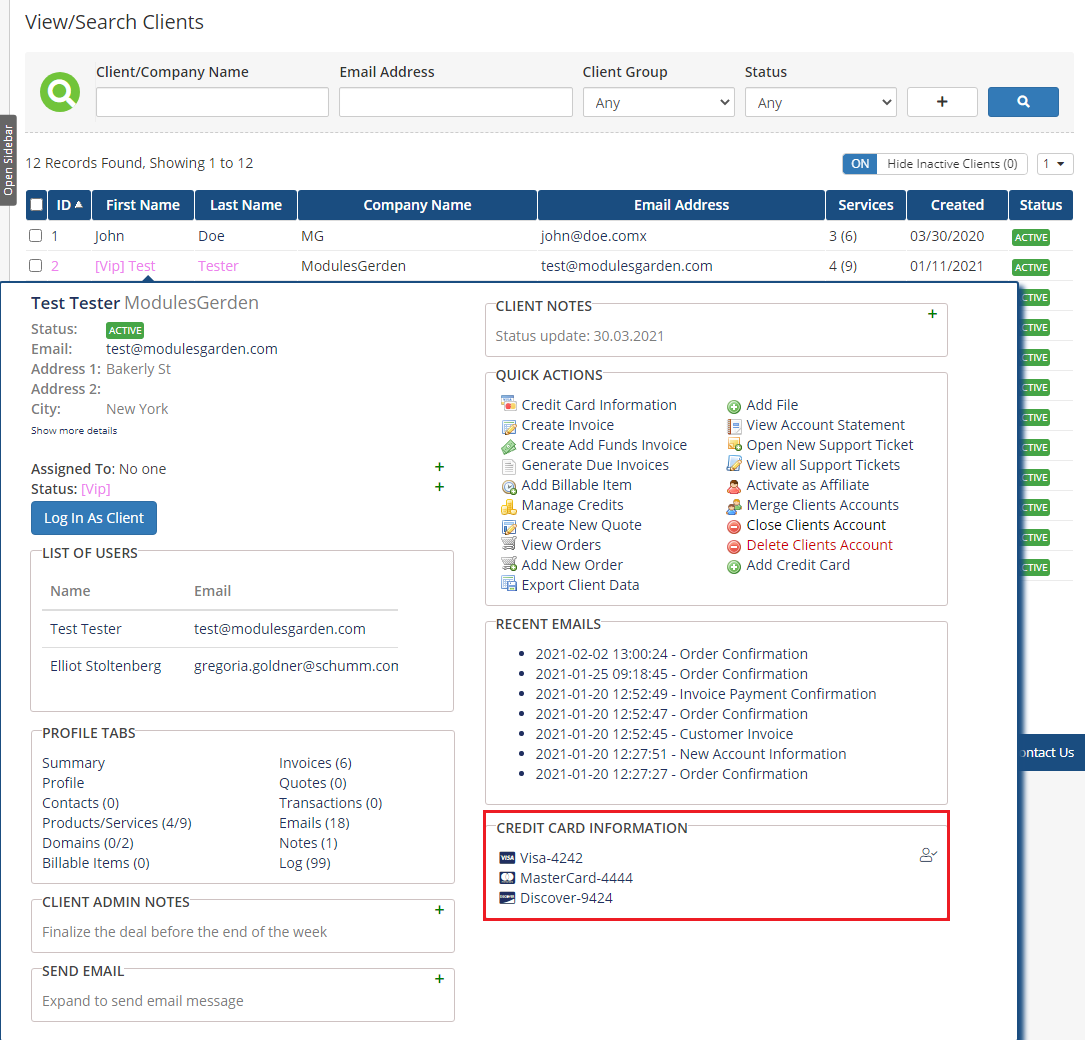Click the Manage Credits coins icon

509,506
